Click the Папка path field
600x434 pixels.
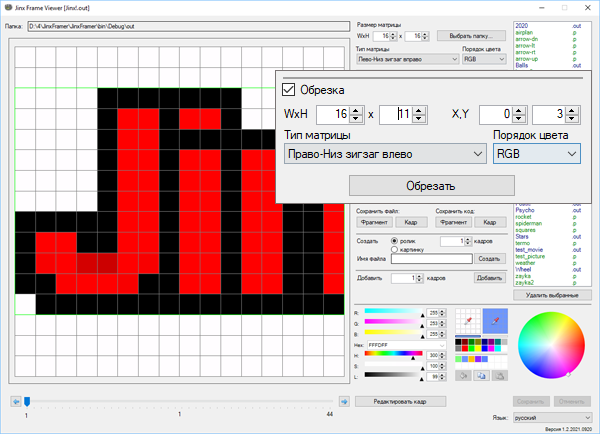pos(189,26)
